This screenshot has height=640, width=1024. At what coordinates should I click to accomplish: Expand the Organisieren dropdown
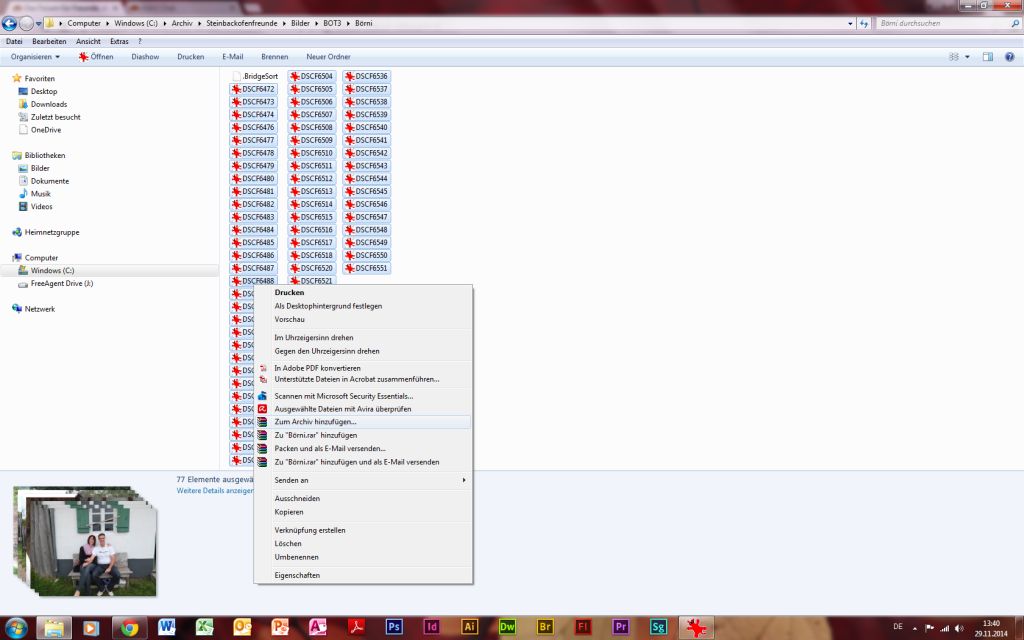coord(35,57)
